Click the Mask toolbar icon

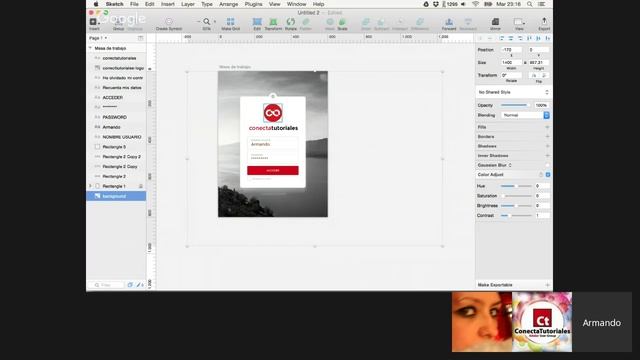pos(329,22)
